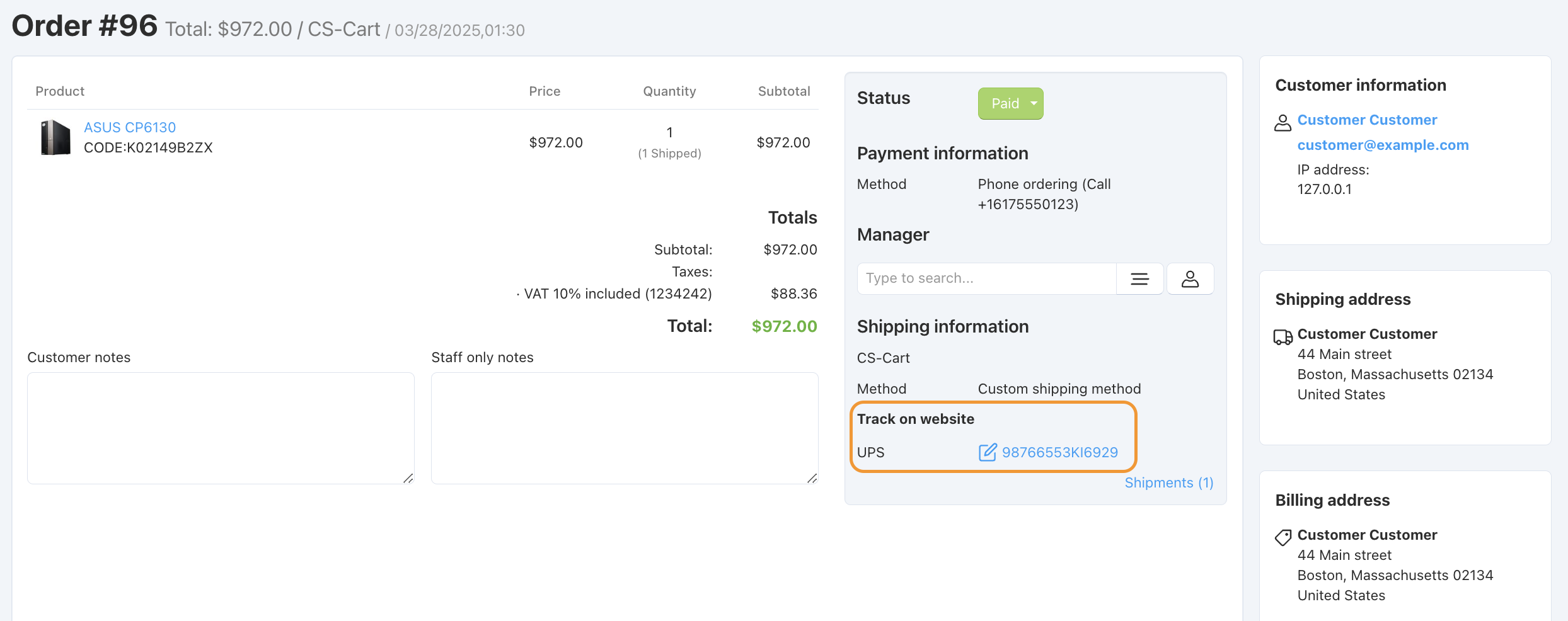1568x621 pixels.
Task: Open the ASUS CP6130 product link
Action: pos(130,127)
